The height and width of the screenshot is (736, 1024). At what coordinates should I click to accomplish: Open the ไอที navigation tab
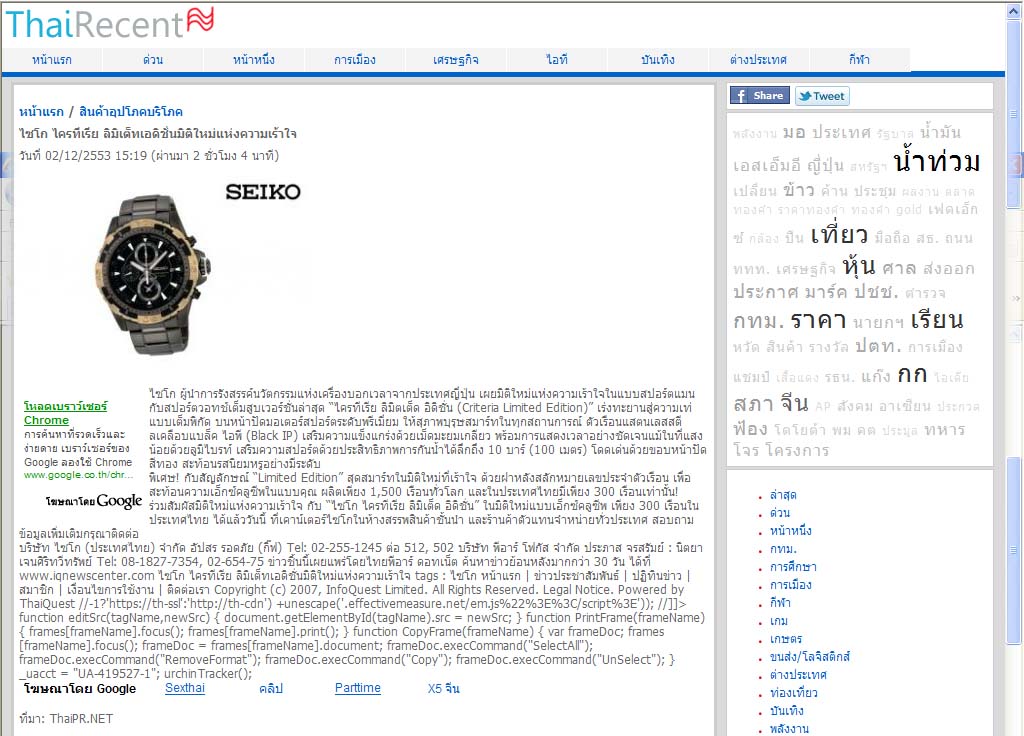(557, 59)
